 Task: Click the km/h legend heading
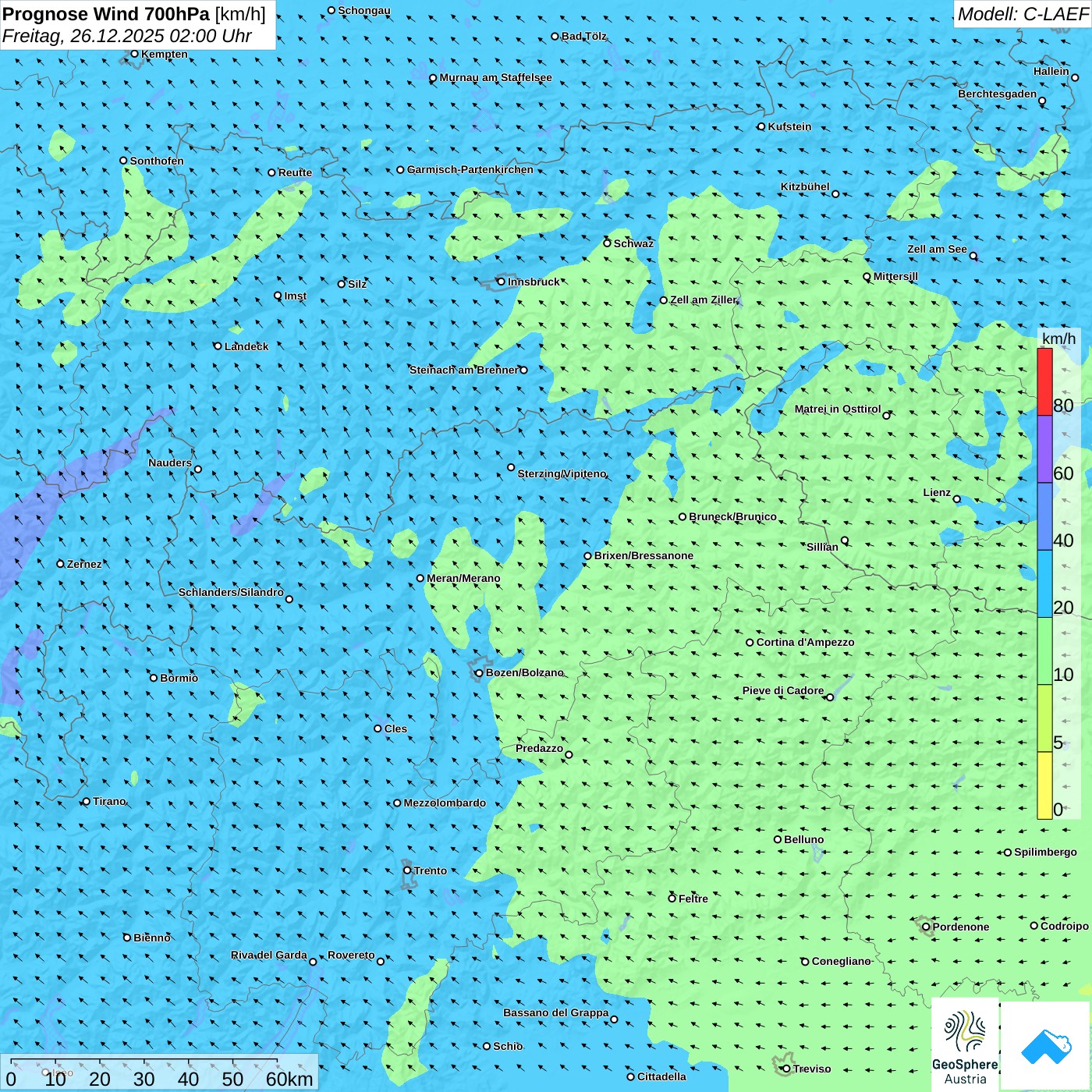1059,339
